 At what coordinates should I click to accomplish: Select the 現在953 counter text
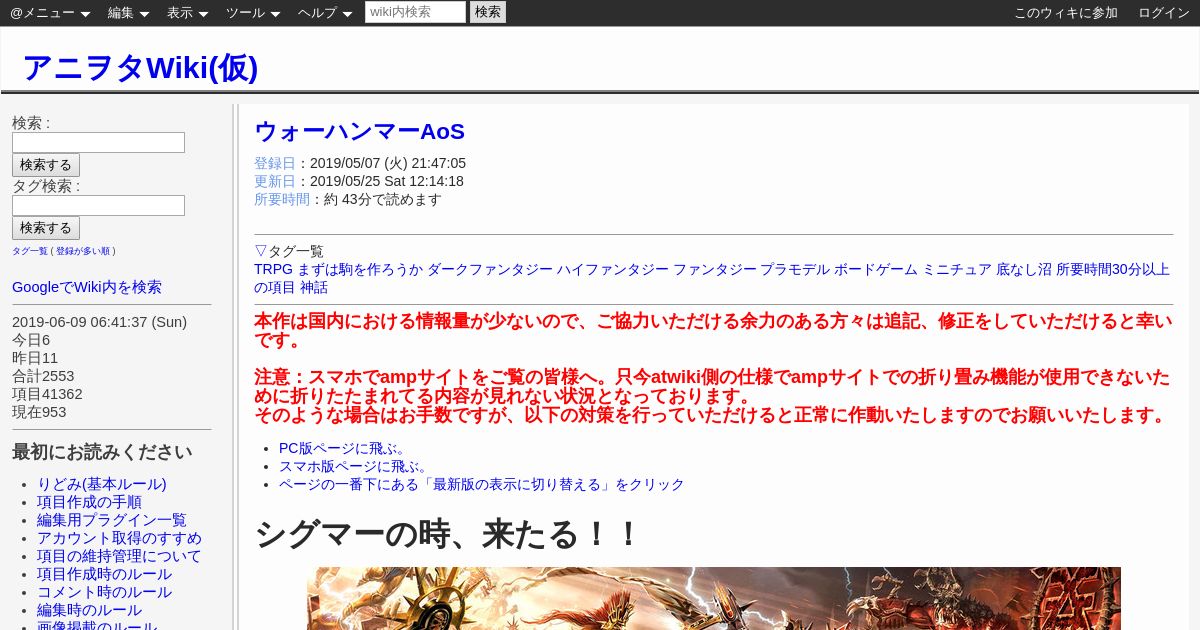click(x=39, y=412)
